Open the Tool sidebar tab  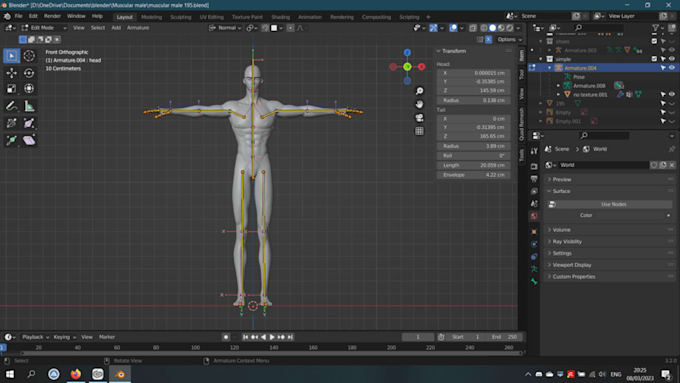[522, 75]
